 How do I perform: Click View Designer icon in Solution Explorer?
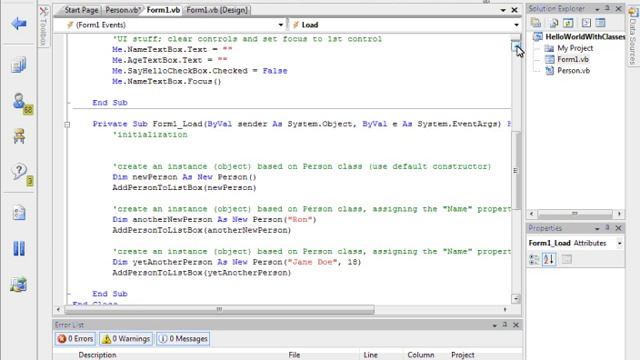tap(600, 23)
